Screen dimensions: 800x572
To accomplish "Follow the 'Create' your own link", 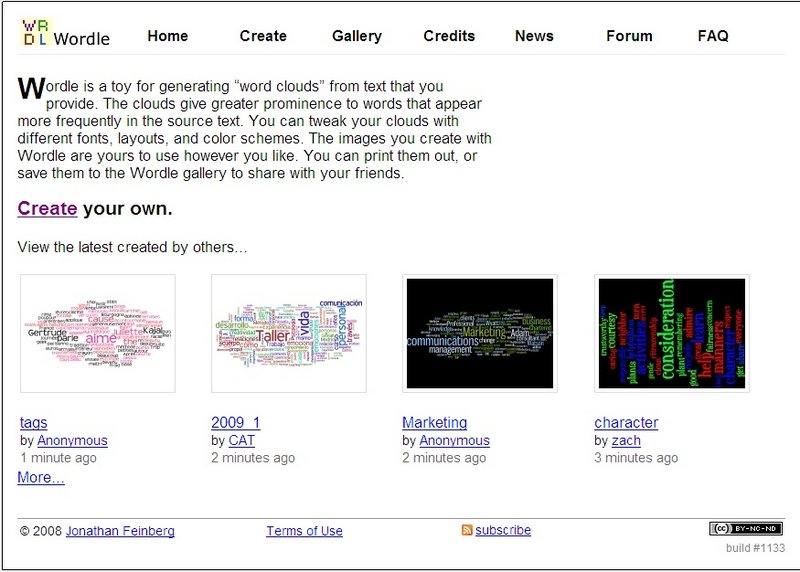I will (47, 209).
